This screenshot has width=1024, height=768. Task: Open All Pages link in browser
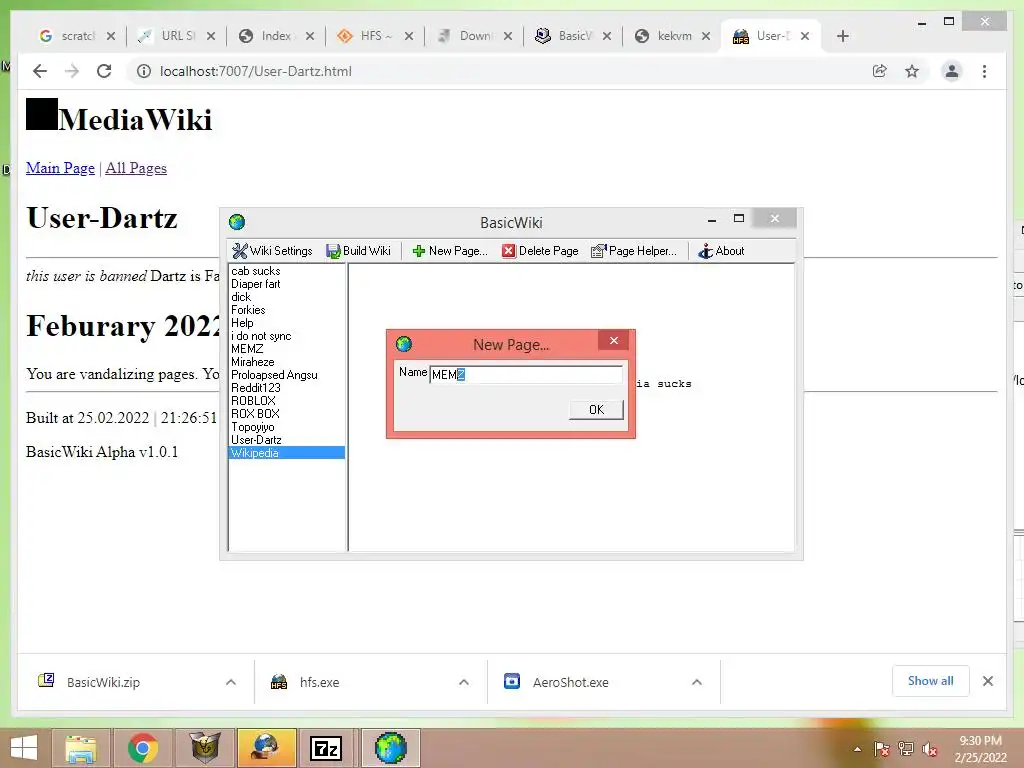coord(136,168)
